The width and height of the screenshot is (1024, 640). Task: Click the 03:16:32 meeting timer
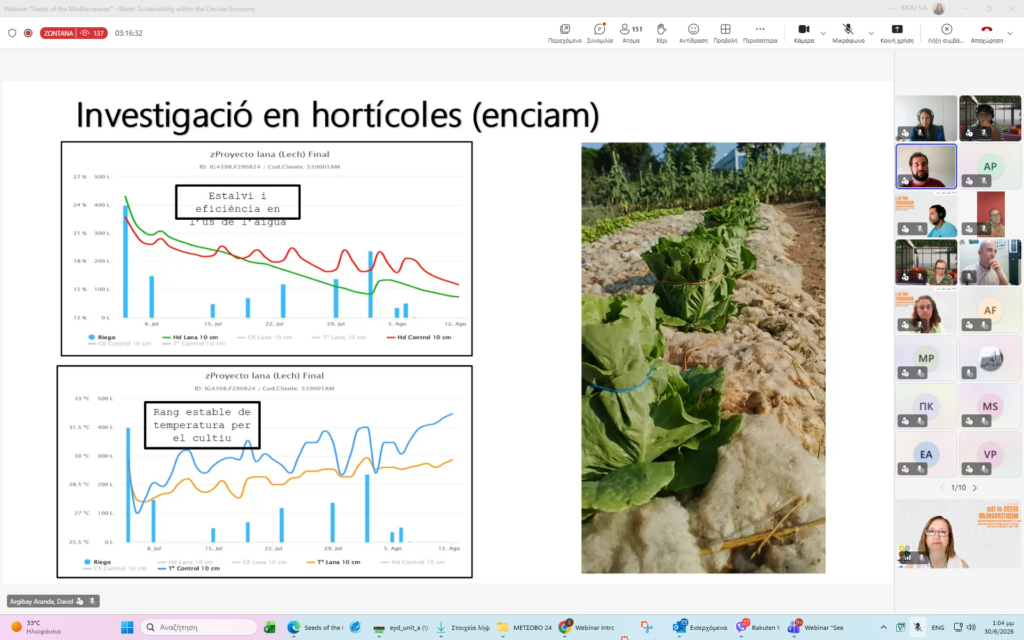(x=129, y=33)
